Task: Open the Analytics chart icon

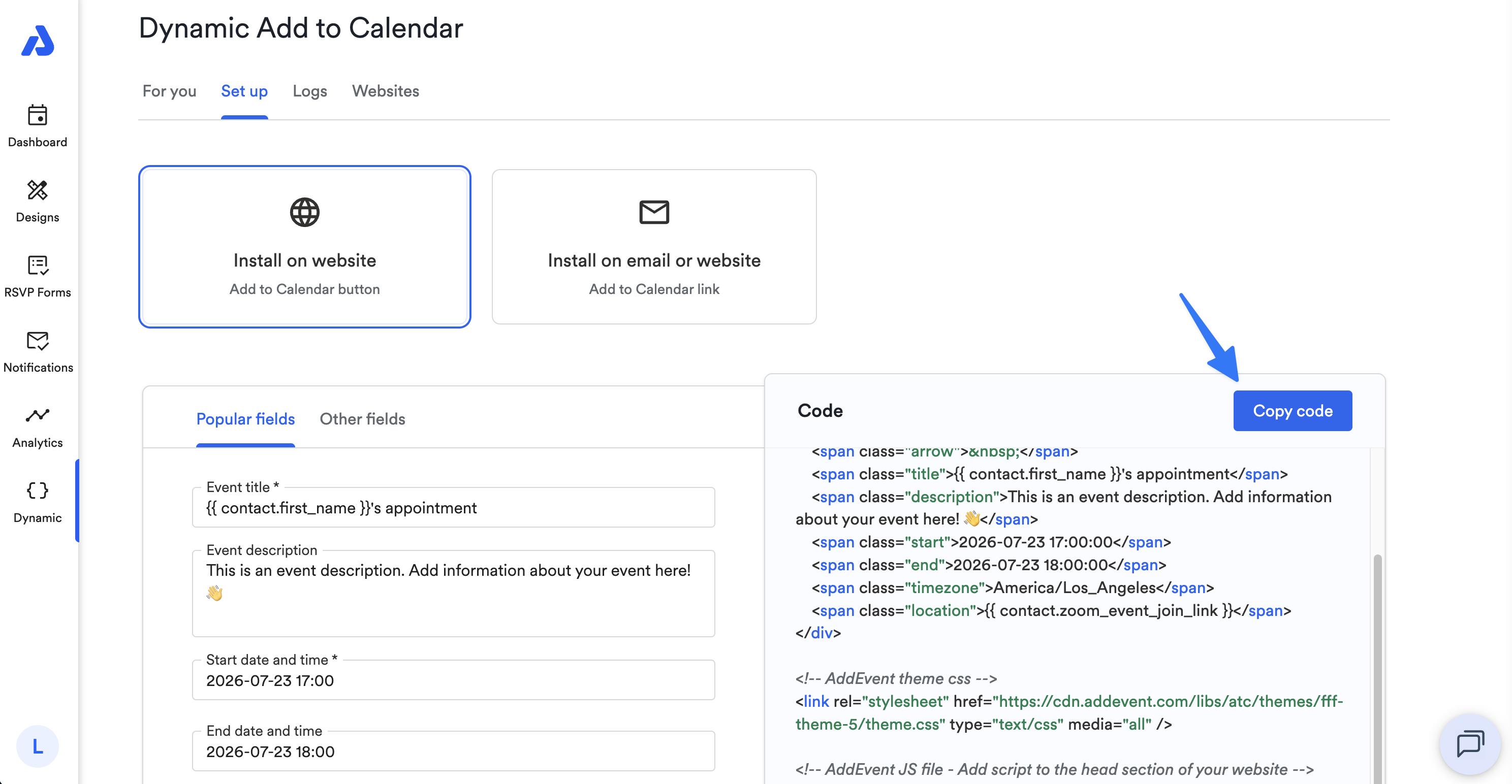Action: [38, 415]
